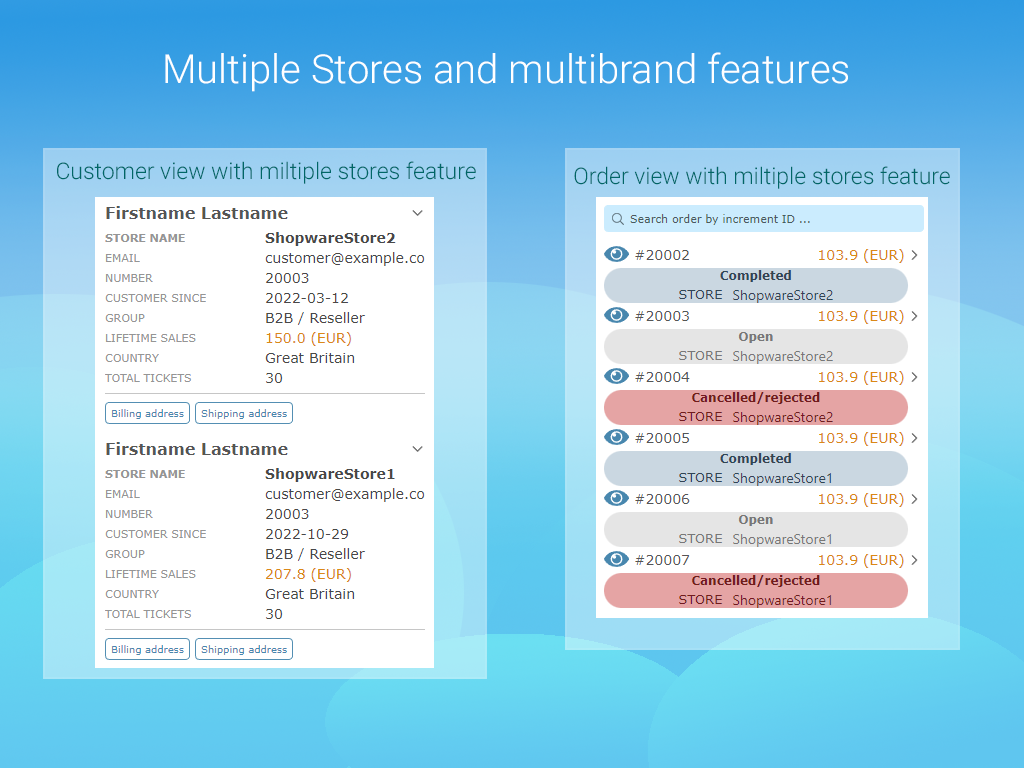1024x768 pixels.
Task: Open Shipping address for ShopwareStore1 customer
Action: pos(244,649)
